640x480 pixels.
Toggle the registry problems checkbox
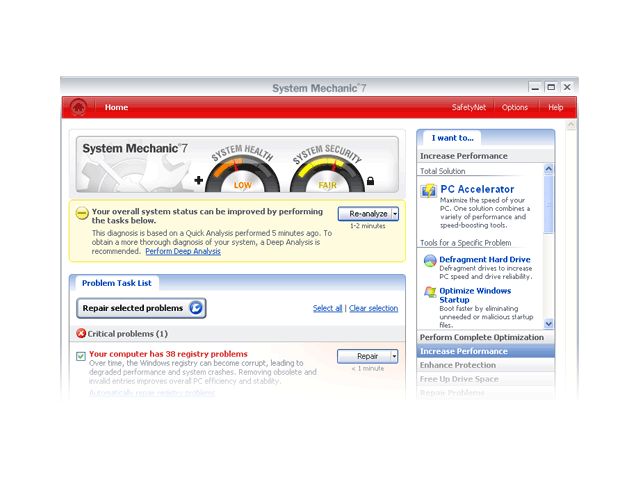[x=81, y=356]
